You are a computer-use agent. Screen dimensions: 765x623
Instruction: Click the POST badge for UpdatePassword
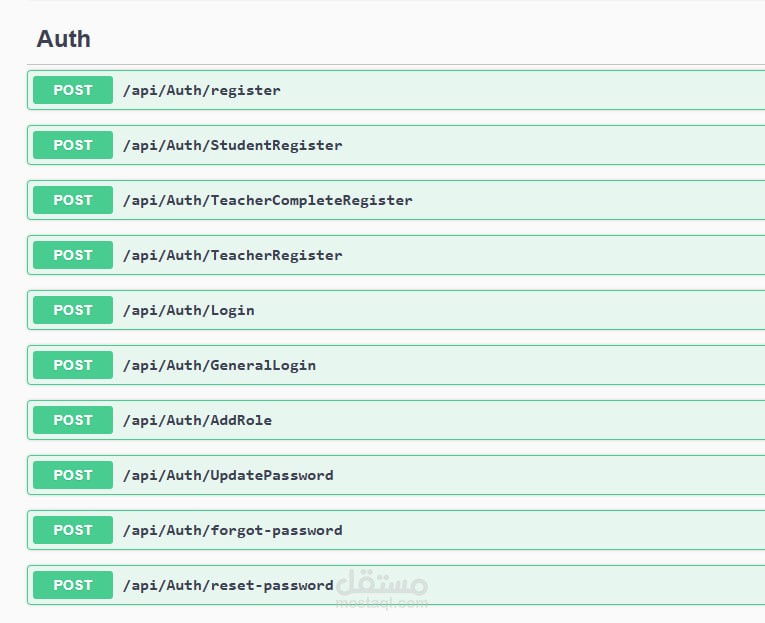pyautogui.click(x=73, y=475)
